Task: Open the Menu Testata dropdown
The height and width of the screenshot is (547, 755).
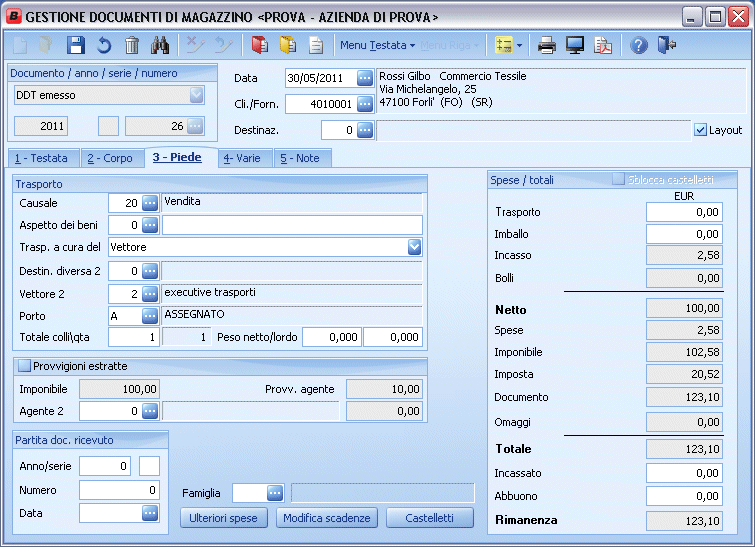Action: click(377, 45)
